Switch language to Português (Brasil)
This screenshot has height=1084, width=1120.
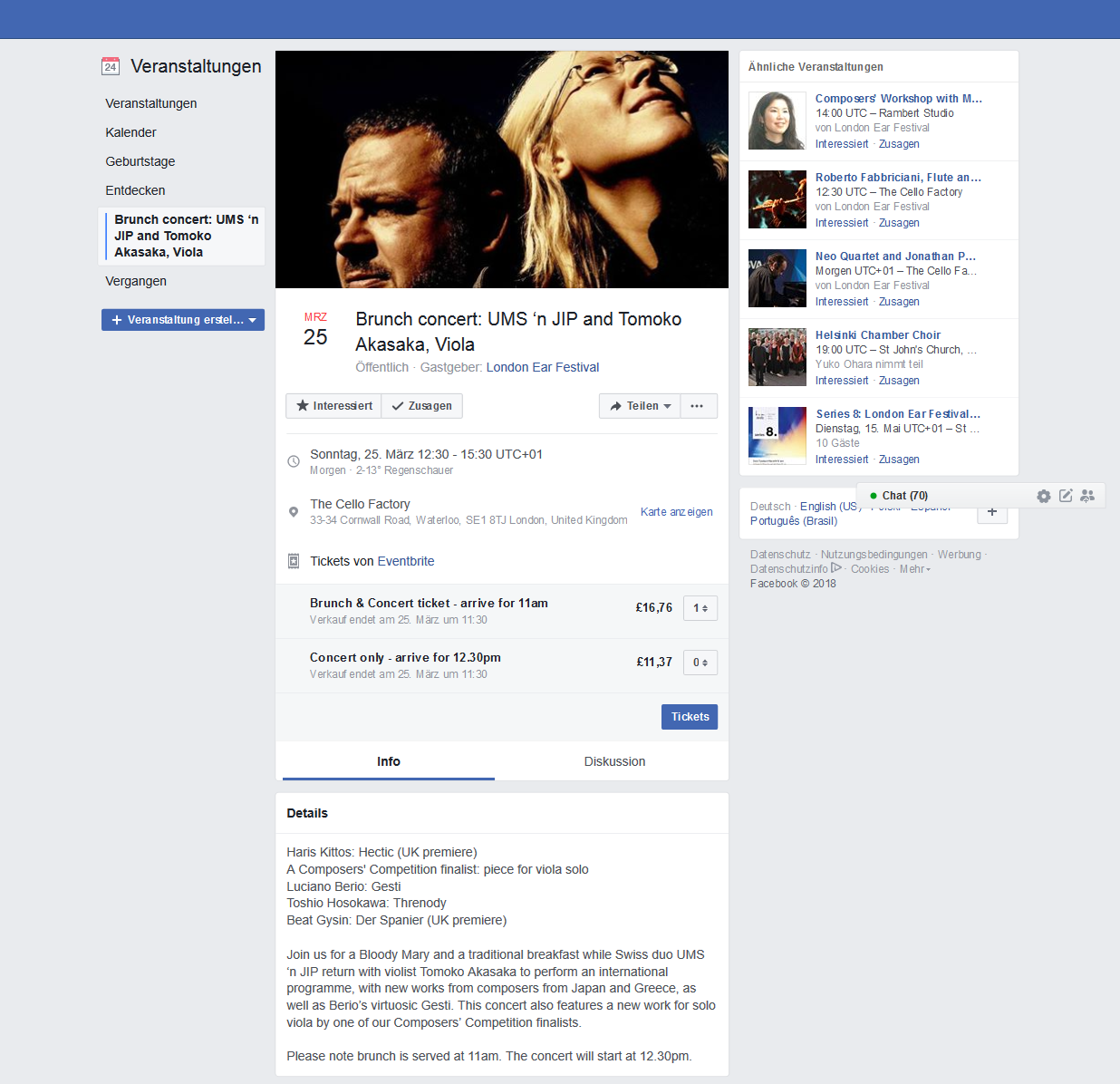coord(794,521)
